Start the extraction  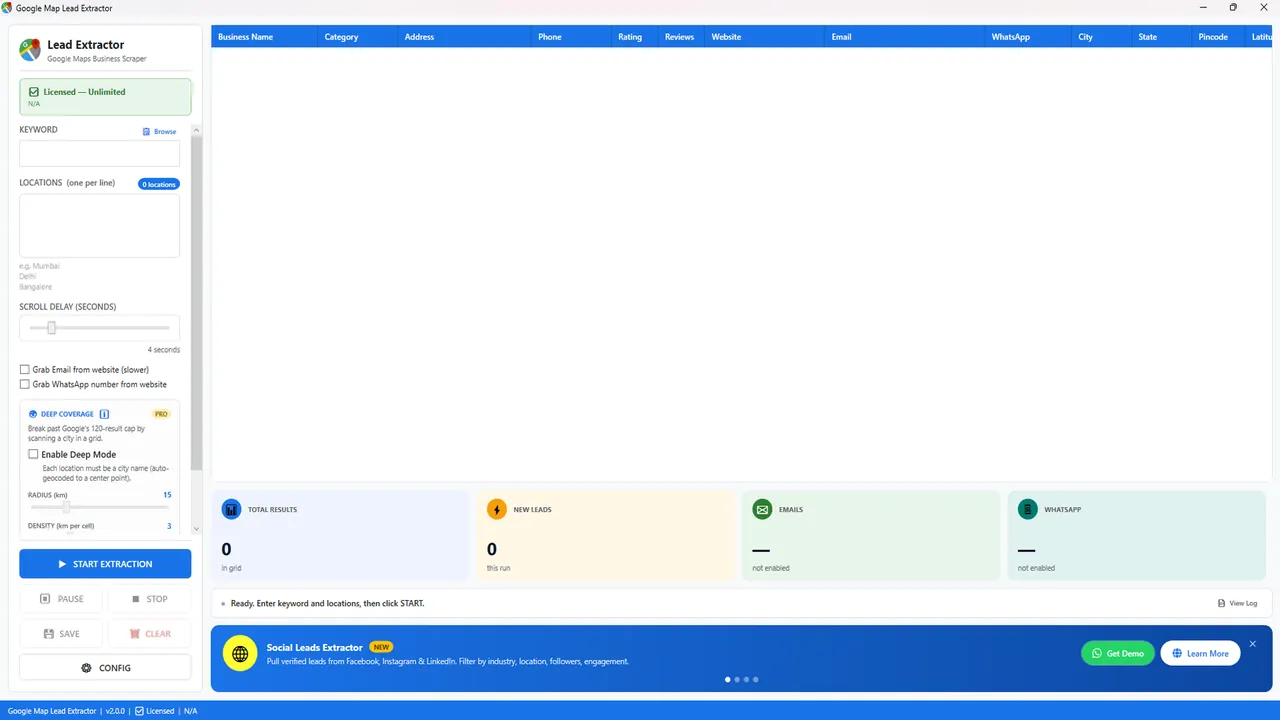point(105,564)
